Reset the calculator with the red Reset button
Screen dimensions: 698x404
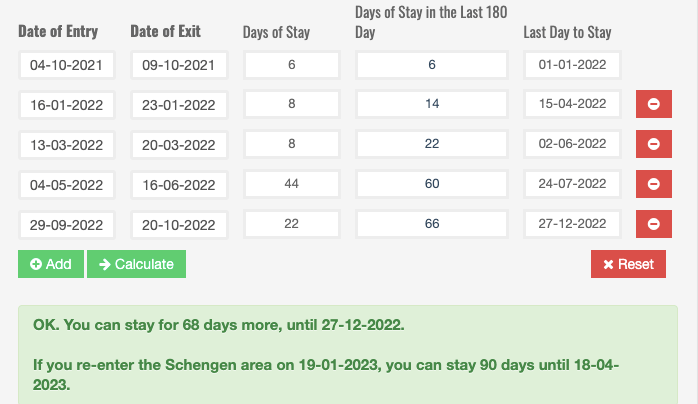628,264
